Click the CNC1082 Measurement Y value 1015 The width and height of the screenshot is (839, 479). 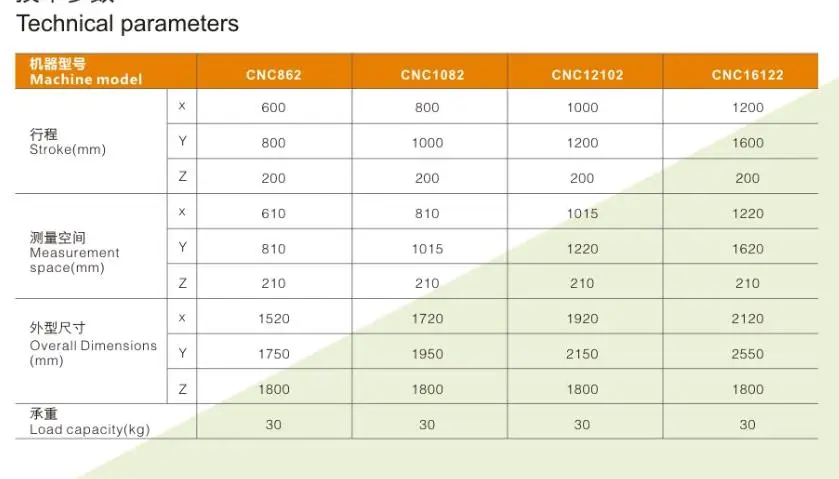[427, 249]
